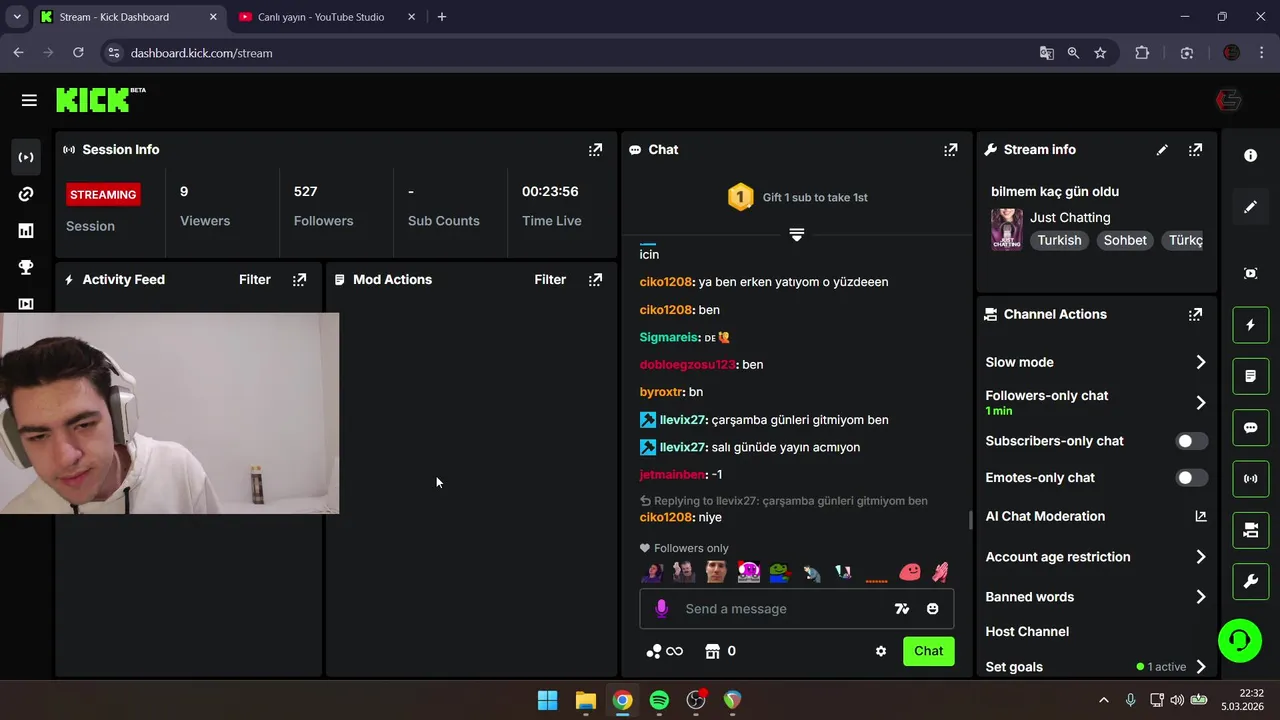Pop out the Chat panel

pos(950,150)
